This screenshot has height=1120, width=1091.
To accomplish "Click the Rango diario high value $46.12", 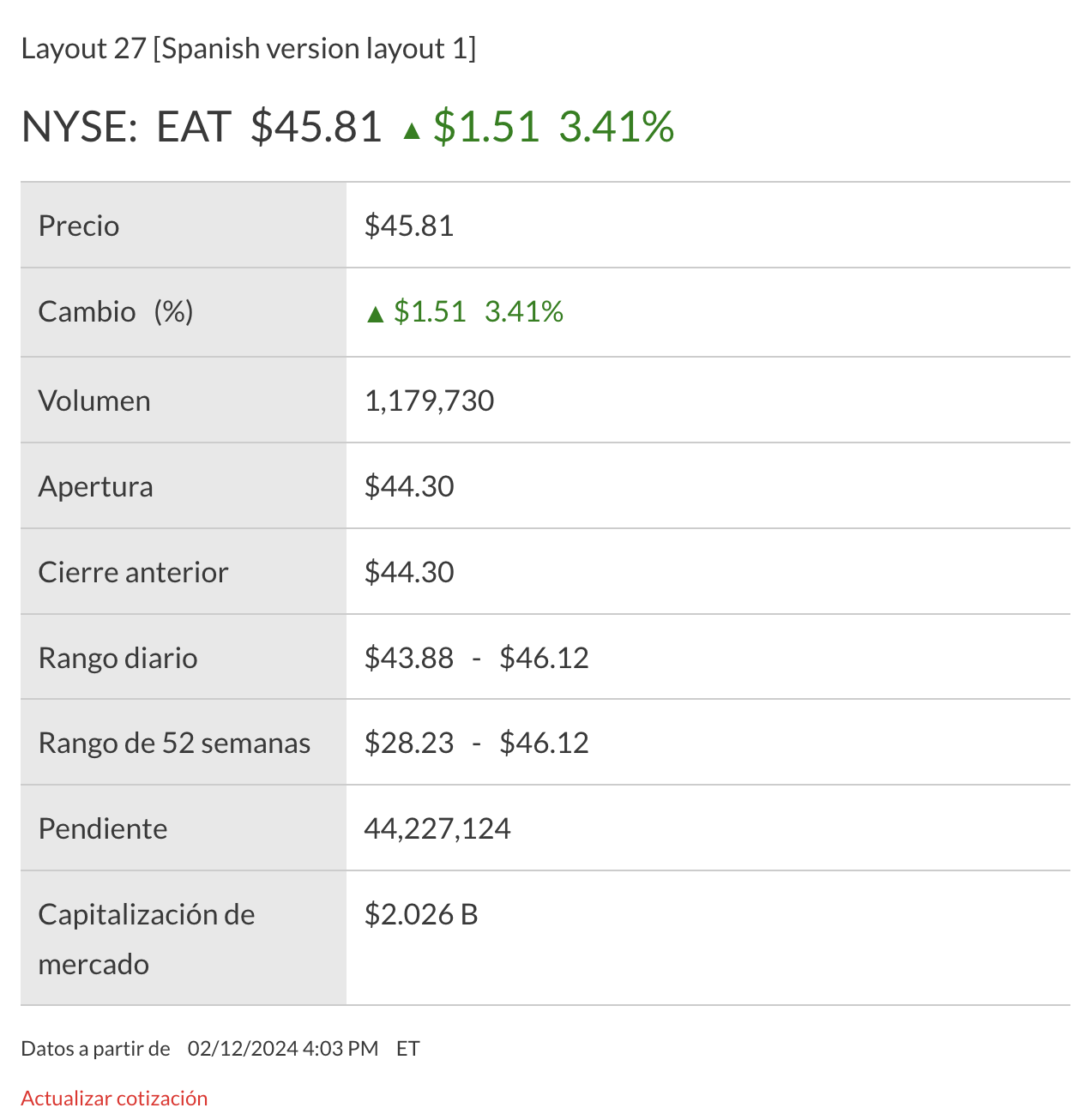I will [x=544, y=658].
